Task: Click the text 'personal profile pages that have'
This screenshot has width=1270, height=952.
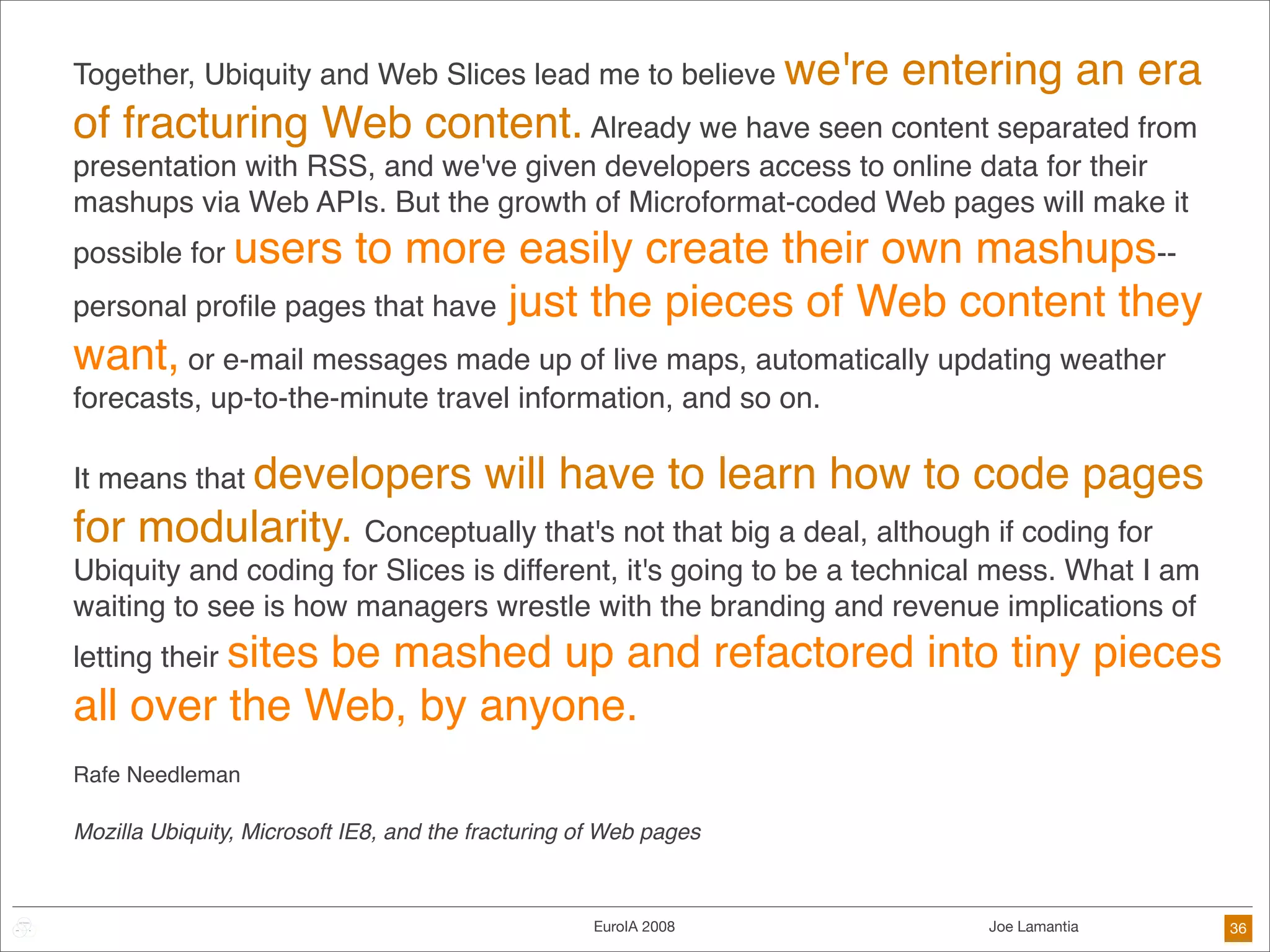Action: point(285,307)
